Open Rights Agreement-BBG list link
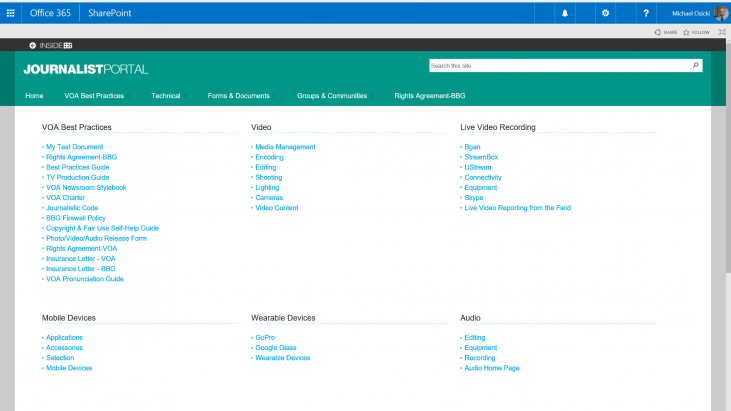Screen dimensions: 731x411 (82, 157)
